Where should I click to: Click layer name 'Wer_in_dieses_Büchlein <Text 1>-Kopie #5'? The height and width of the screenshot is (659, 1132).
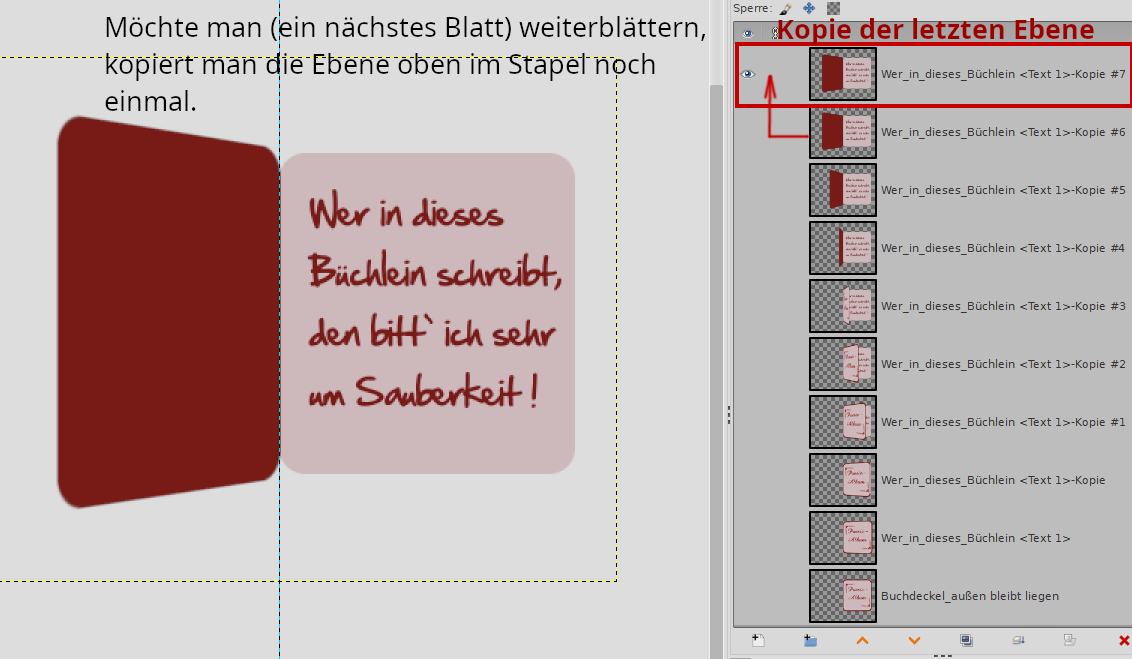click(x=1003, y=190)
